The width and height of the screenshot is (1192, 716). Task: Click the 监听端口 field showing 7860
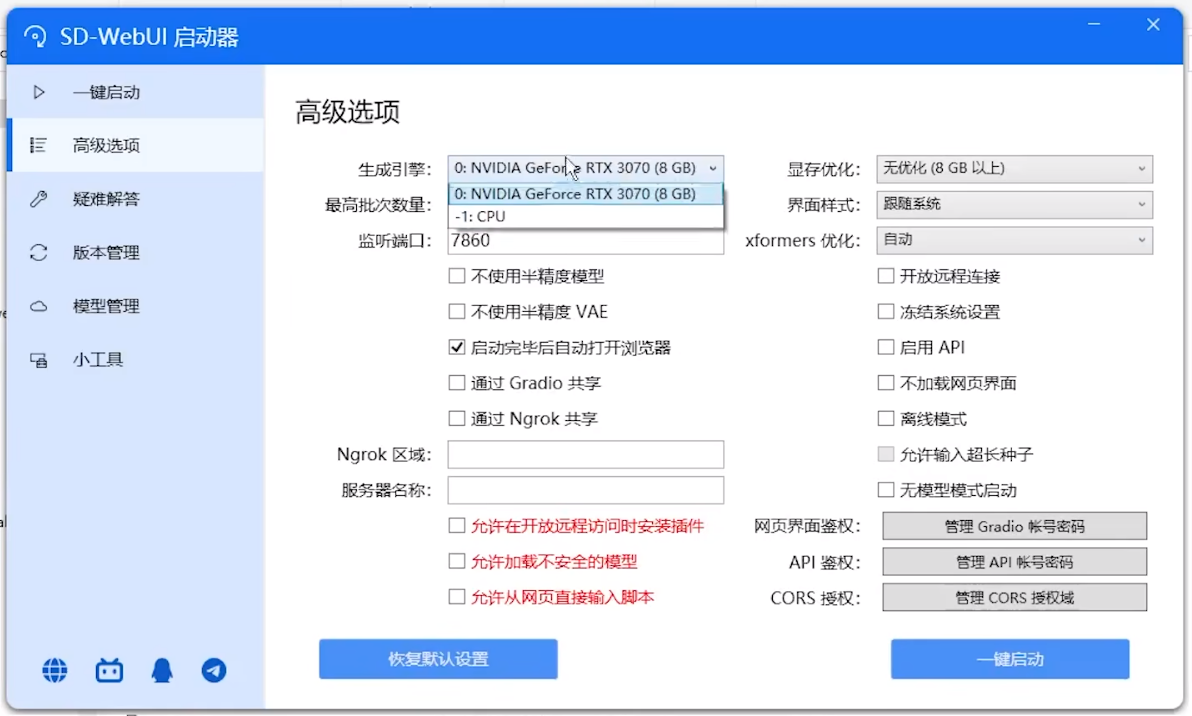click(x=585, y=242)
